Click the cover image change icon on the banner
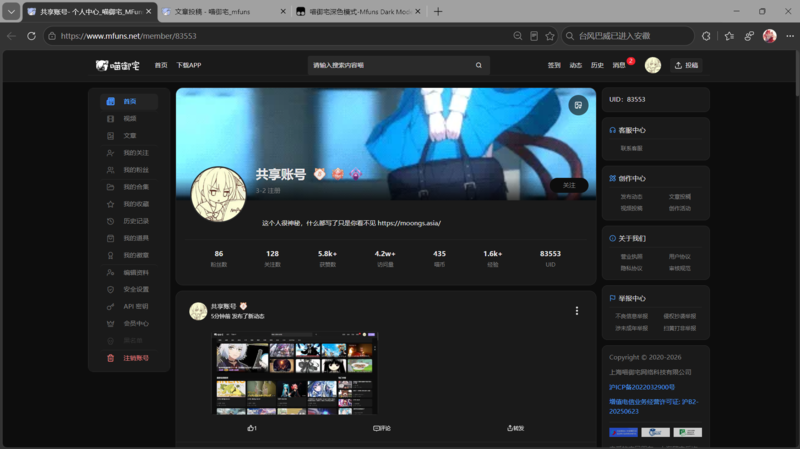 (578, 105)
